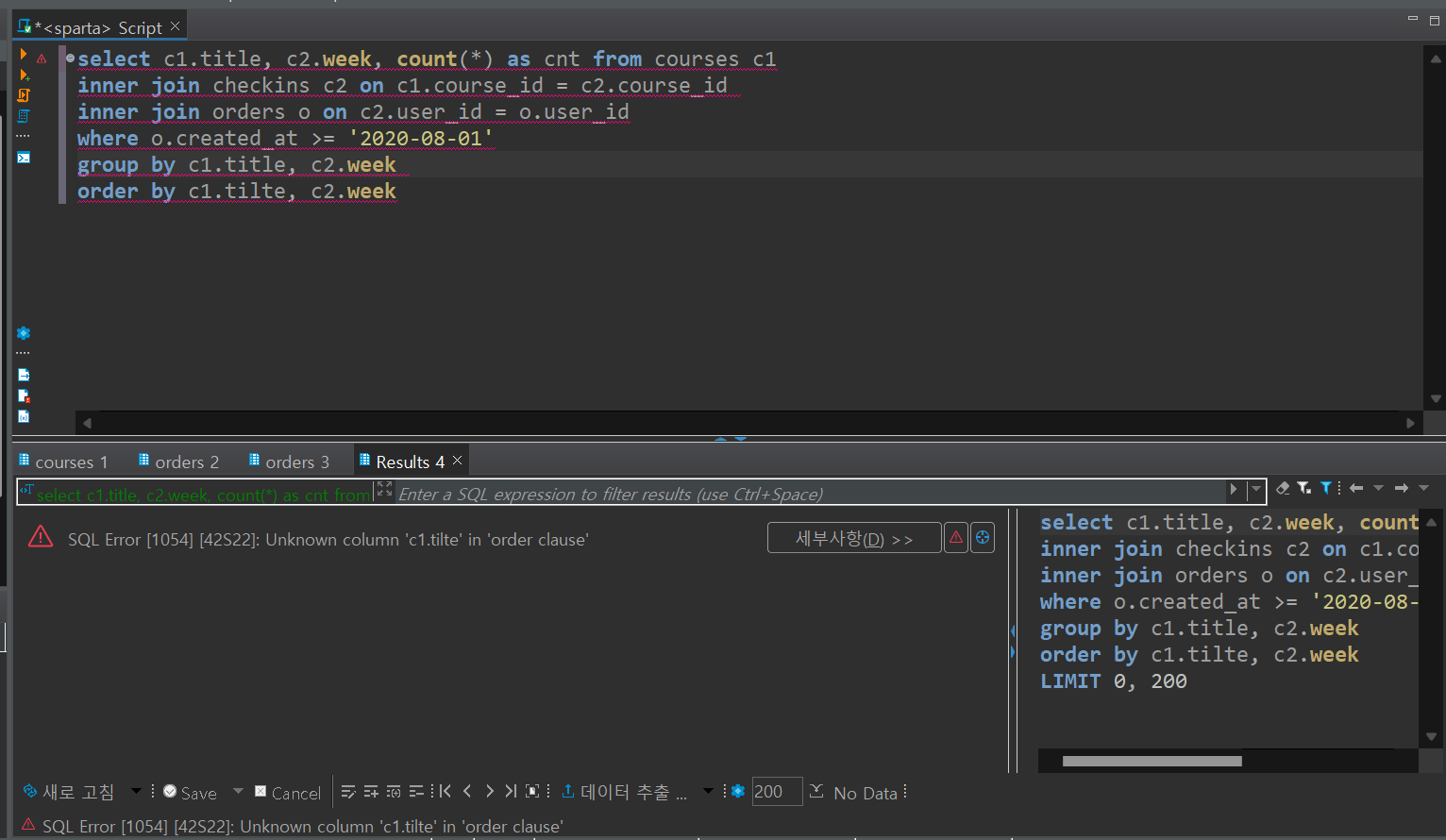Open the data export dropdown arrow
This screenshot has height=840, width=1446.
[708, 791]
